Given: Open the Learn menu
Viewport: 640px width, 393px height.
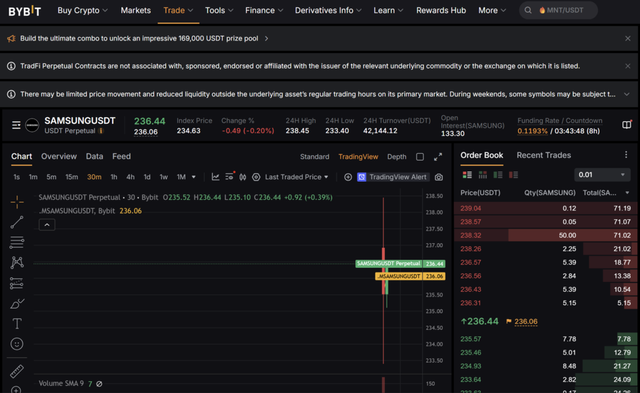Looking at the screenshot, I should pos(388,11).
